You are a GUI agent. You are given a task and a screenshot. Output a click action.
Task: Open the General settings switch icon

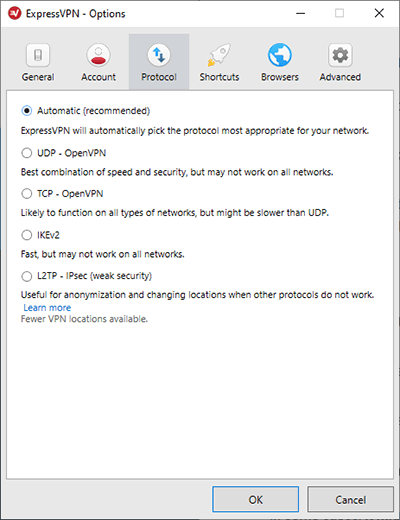pyautogui.click(x=38, y=55)
